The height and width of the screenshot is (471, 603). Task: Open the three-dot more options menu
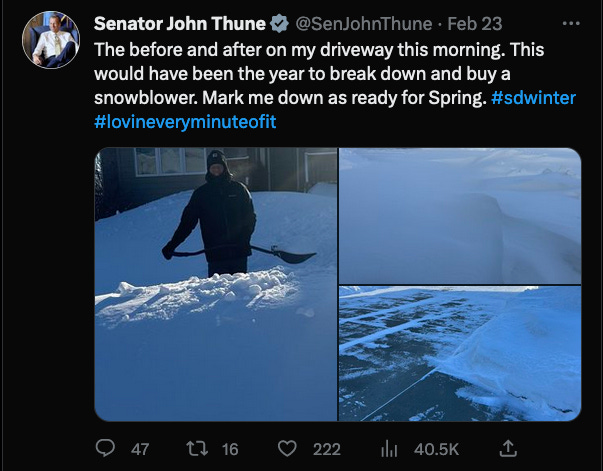point(570,22)
